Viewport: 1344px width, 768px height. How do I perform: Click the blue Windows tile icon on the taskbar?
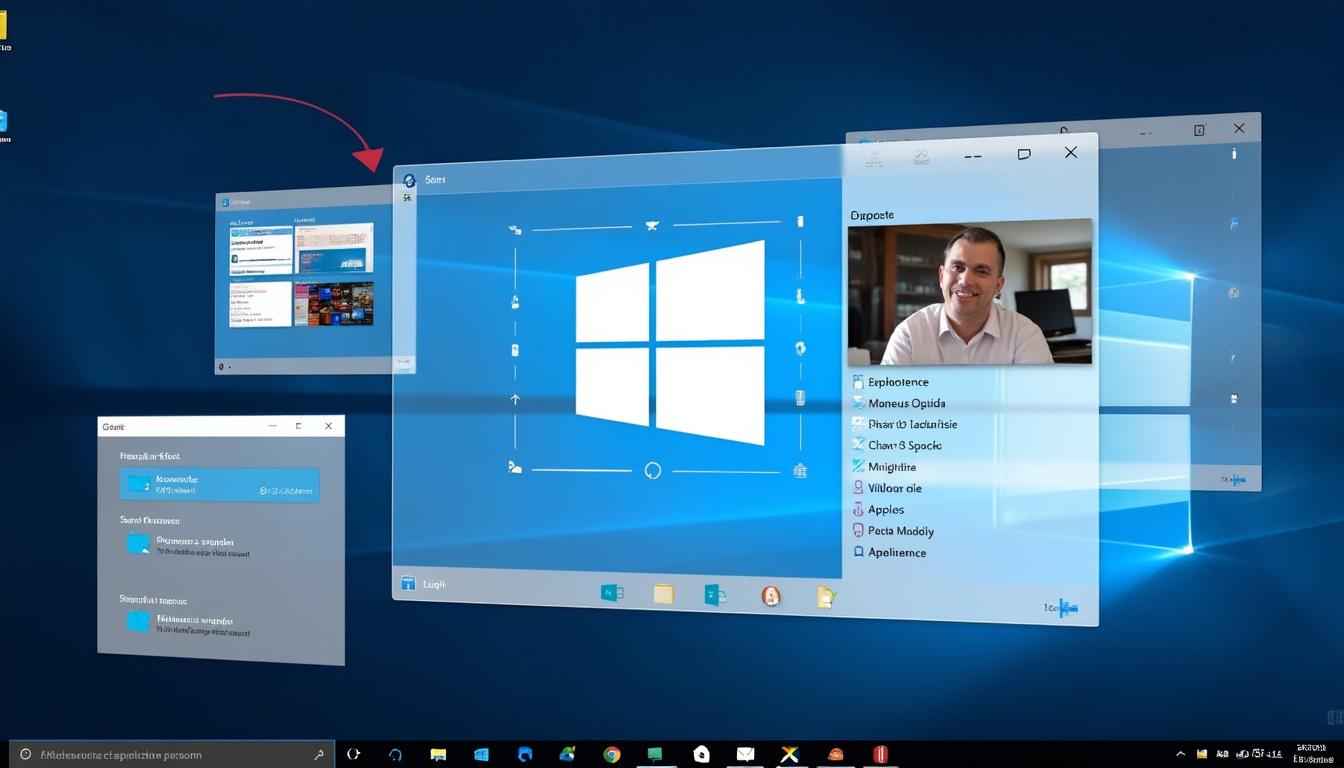click(481, 755)
